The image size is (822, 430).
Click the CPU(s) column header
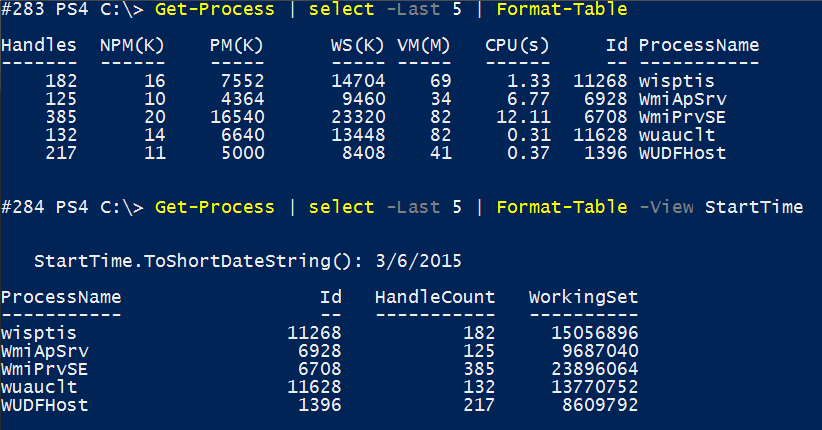click(x=517, y=45)
